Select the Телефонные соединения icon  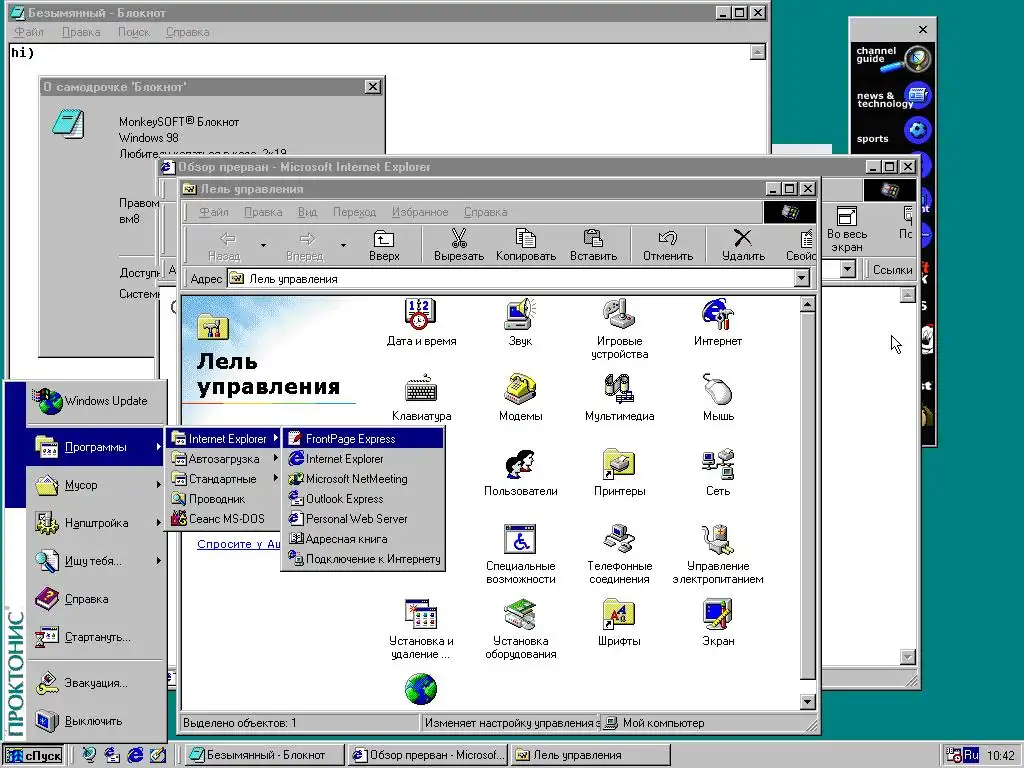click(619, 554)
